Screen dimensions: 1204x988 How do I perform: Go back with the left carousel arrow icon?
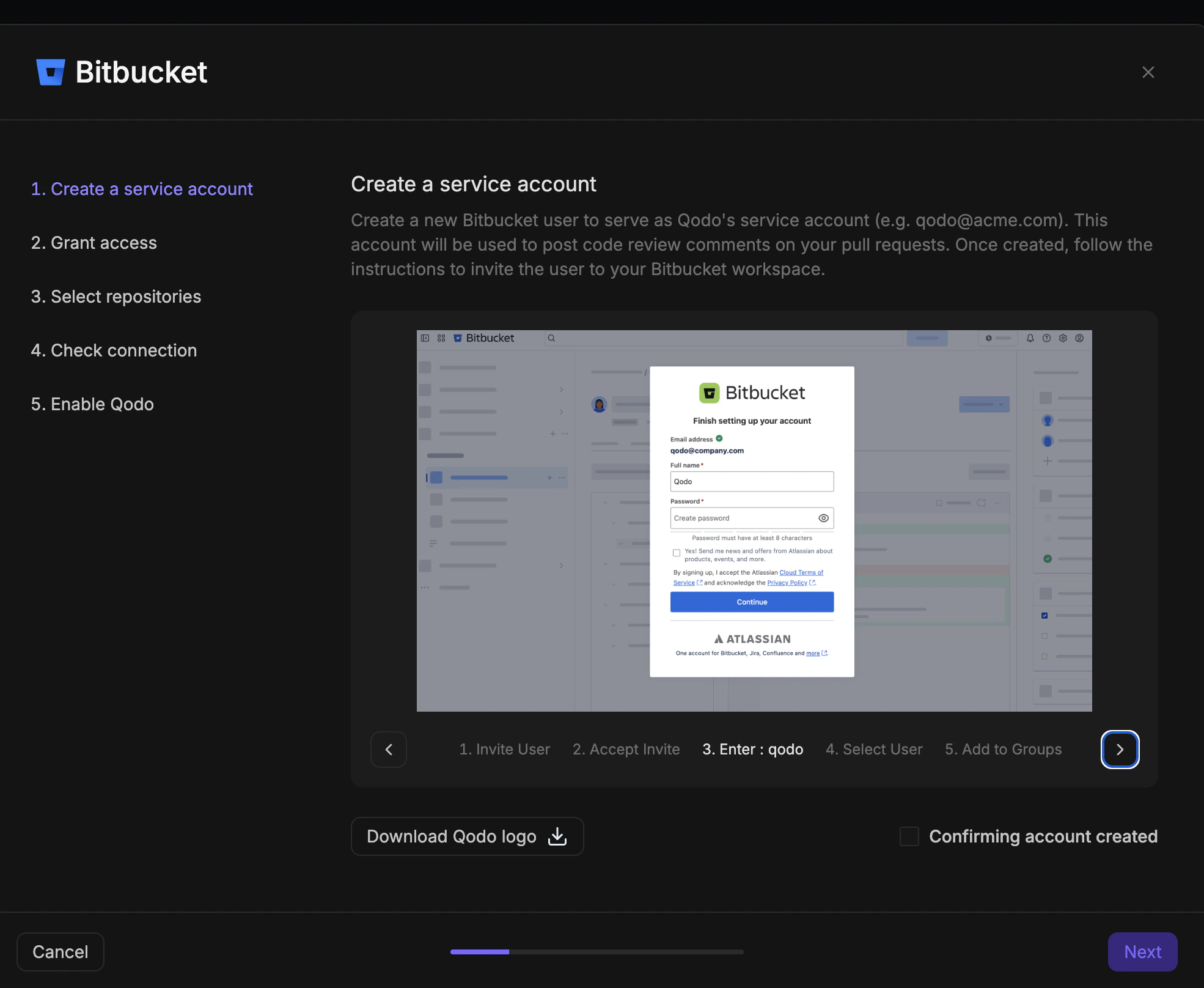tap(388, 750)
